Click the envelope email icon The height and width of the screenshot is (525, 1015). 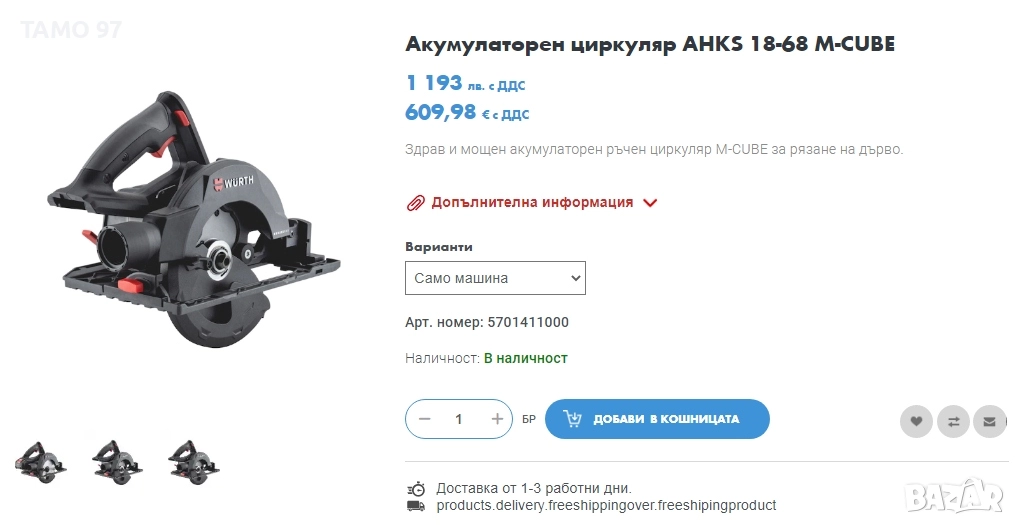coord(990,421)
